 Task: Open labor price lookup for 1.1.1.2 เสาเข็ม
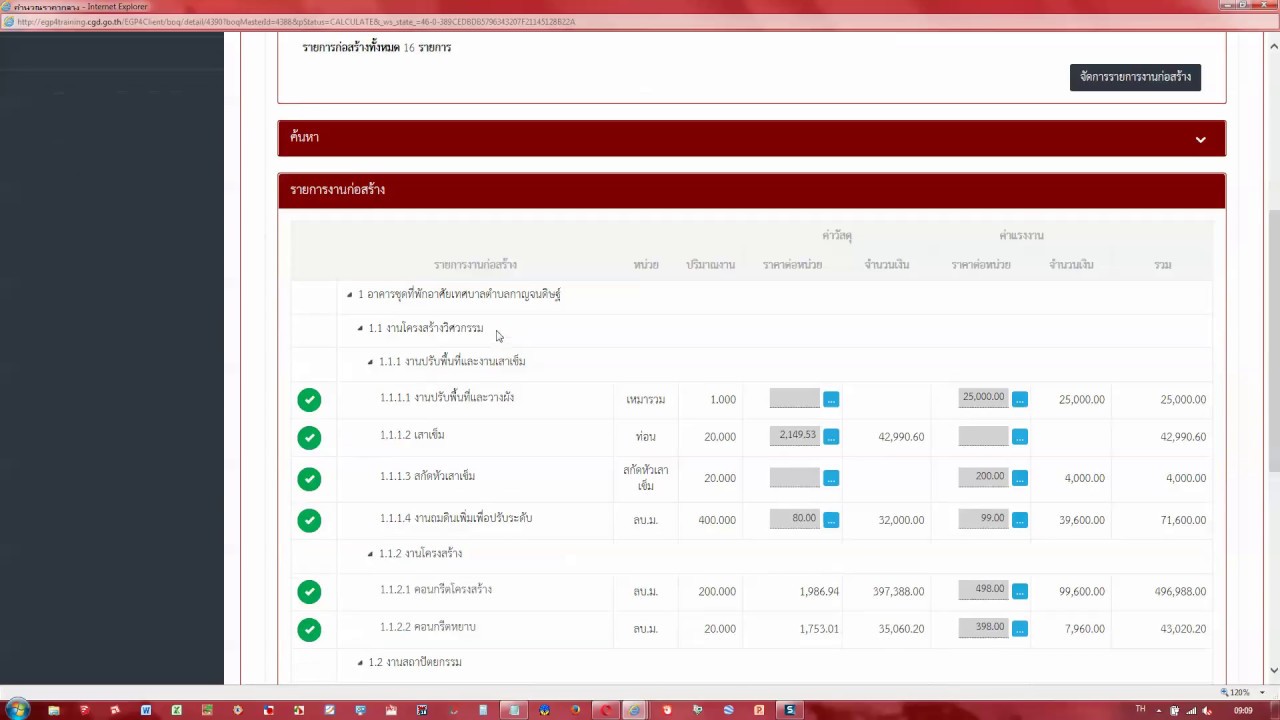(x=1019, y=437)
